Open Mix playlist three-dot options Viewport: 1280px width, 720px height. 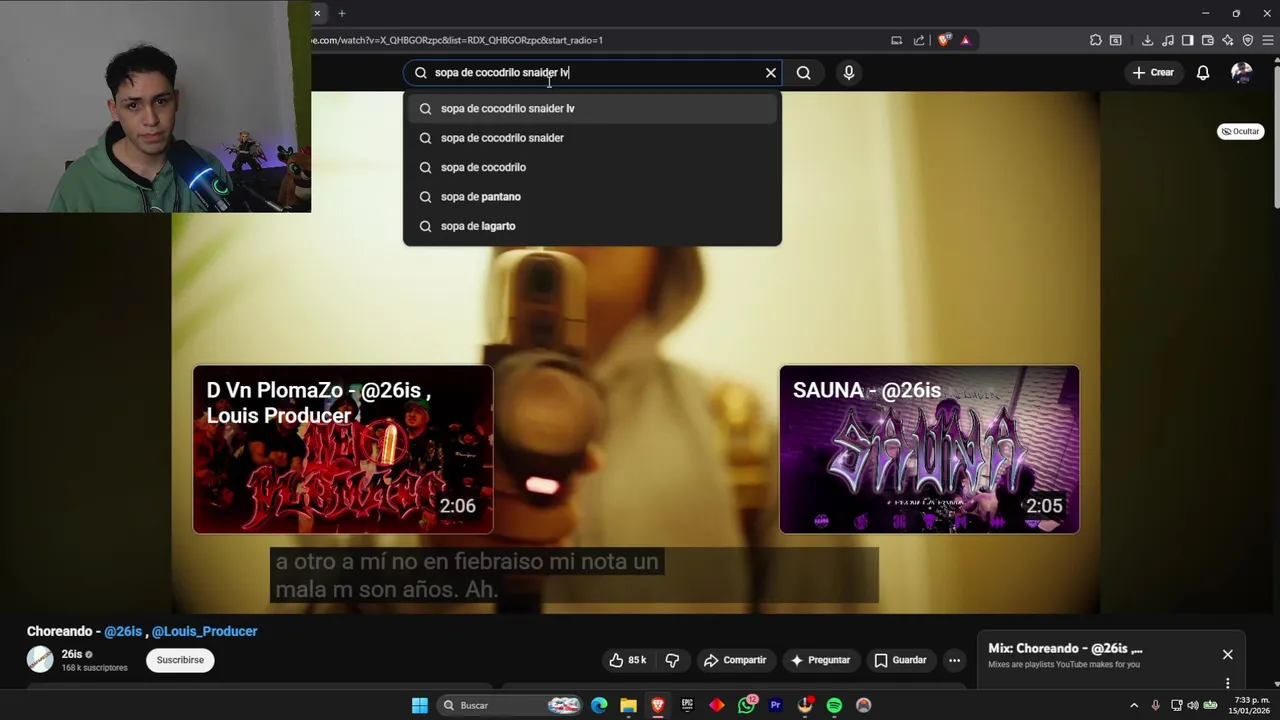(x=1227, y=684)
